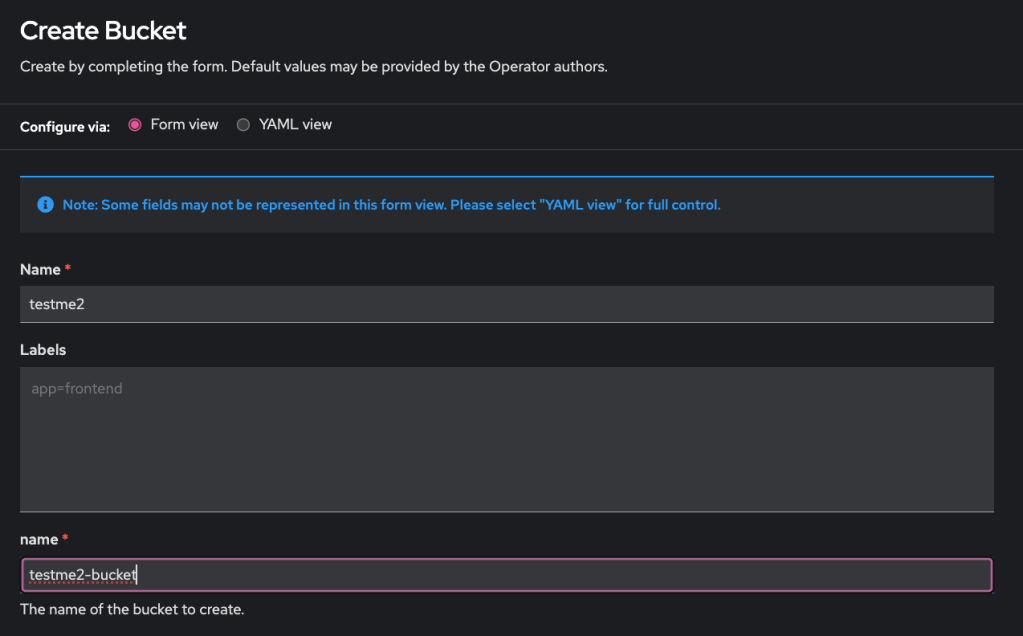Click the red asterisk beside lowercase name label
Viewport: 1023px width, 636px height.
[x=66, y=540]
